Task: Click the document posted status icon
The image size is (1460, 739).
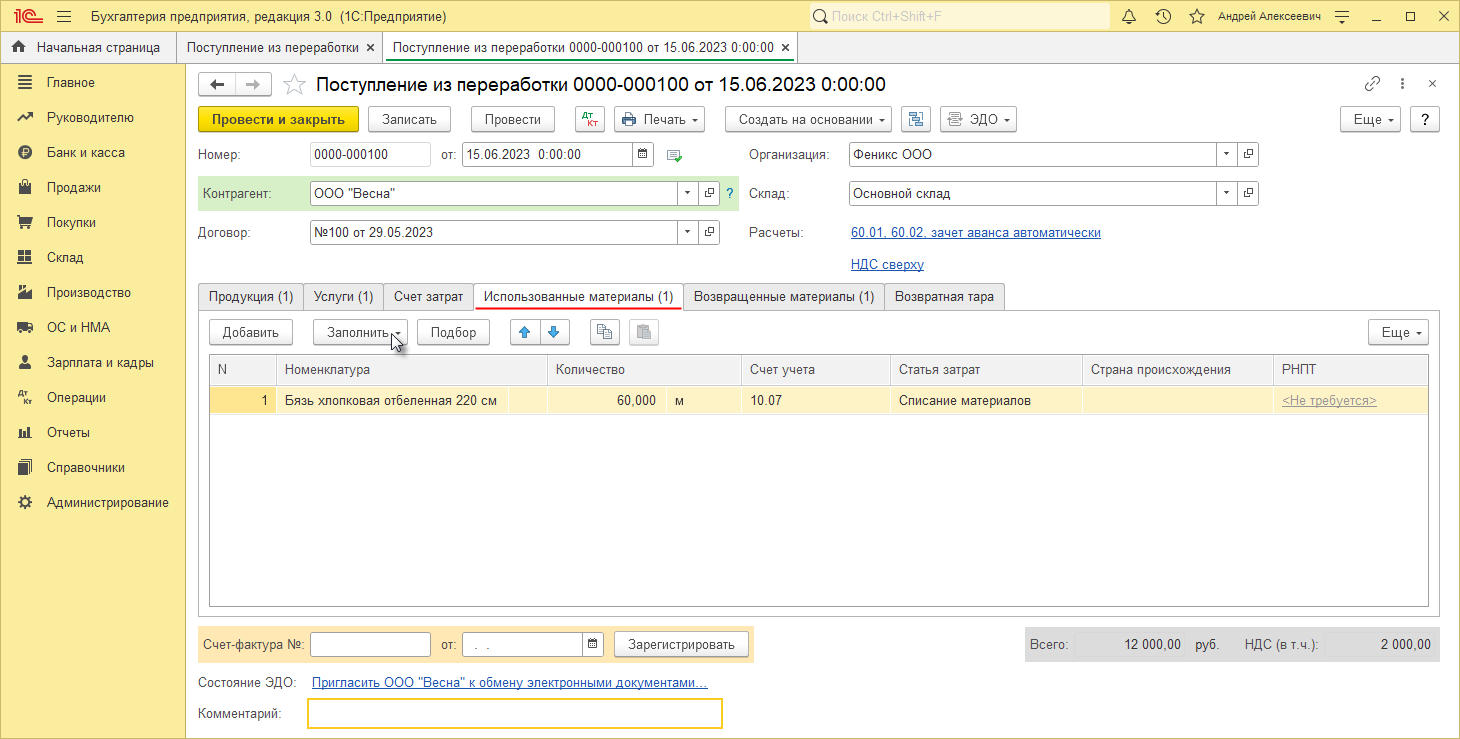Action: point(675,156)
